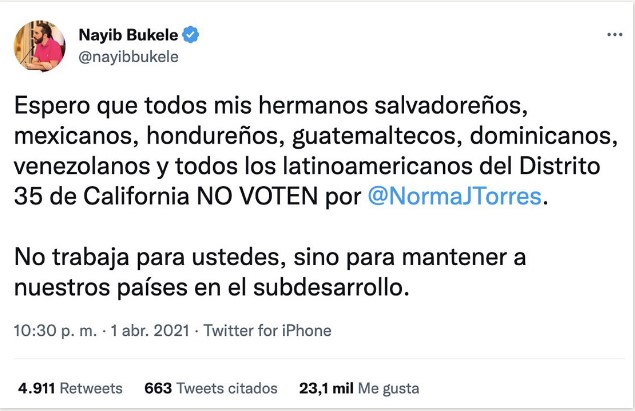Click the word guatemaltecos

(x=377, y=136)
